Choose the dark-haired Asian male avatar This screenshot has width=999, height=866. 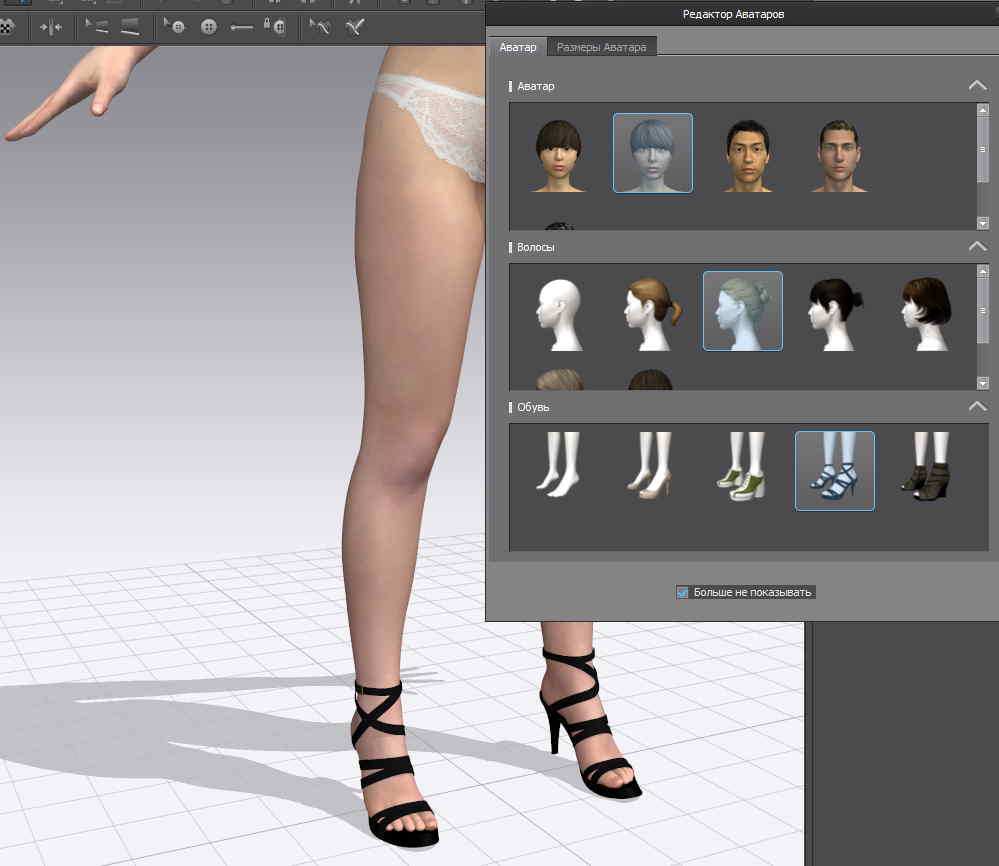(747, 155)
